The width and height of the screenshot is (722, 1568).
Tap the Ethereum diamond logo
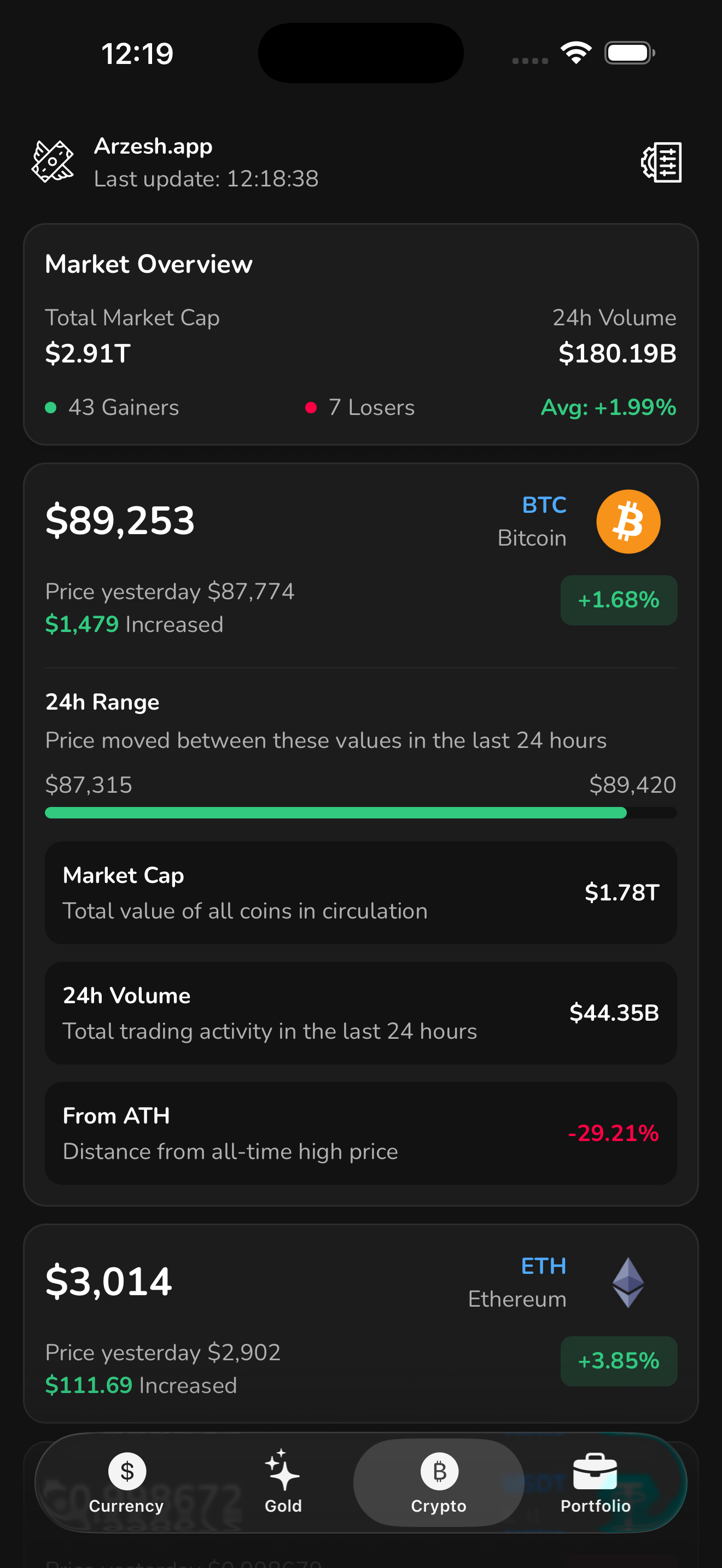(x=627, y=1283)
